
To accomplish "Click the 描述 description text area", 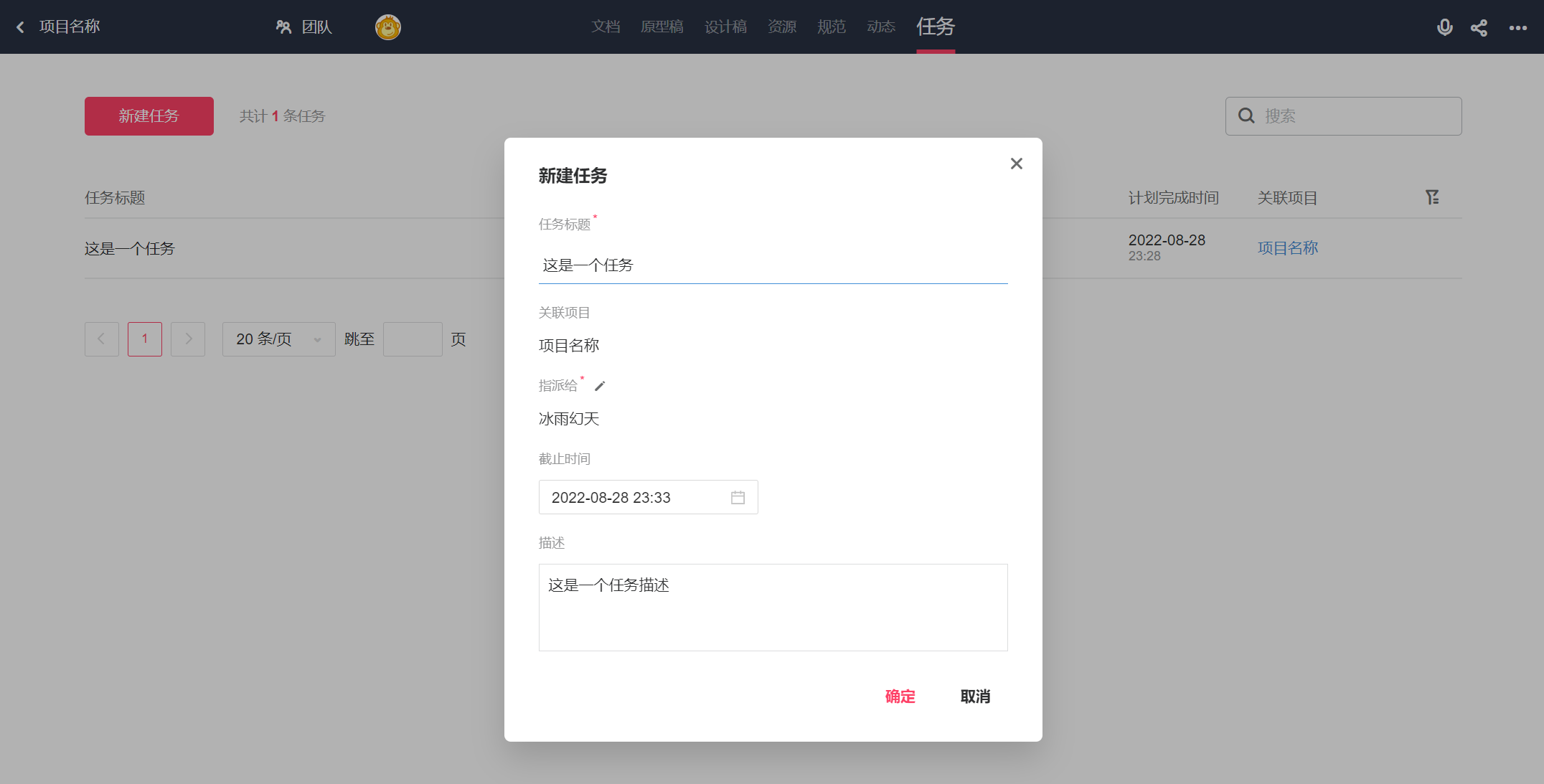I will (x=773, y=608).
